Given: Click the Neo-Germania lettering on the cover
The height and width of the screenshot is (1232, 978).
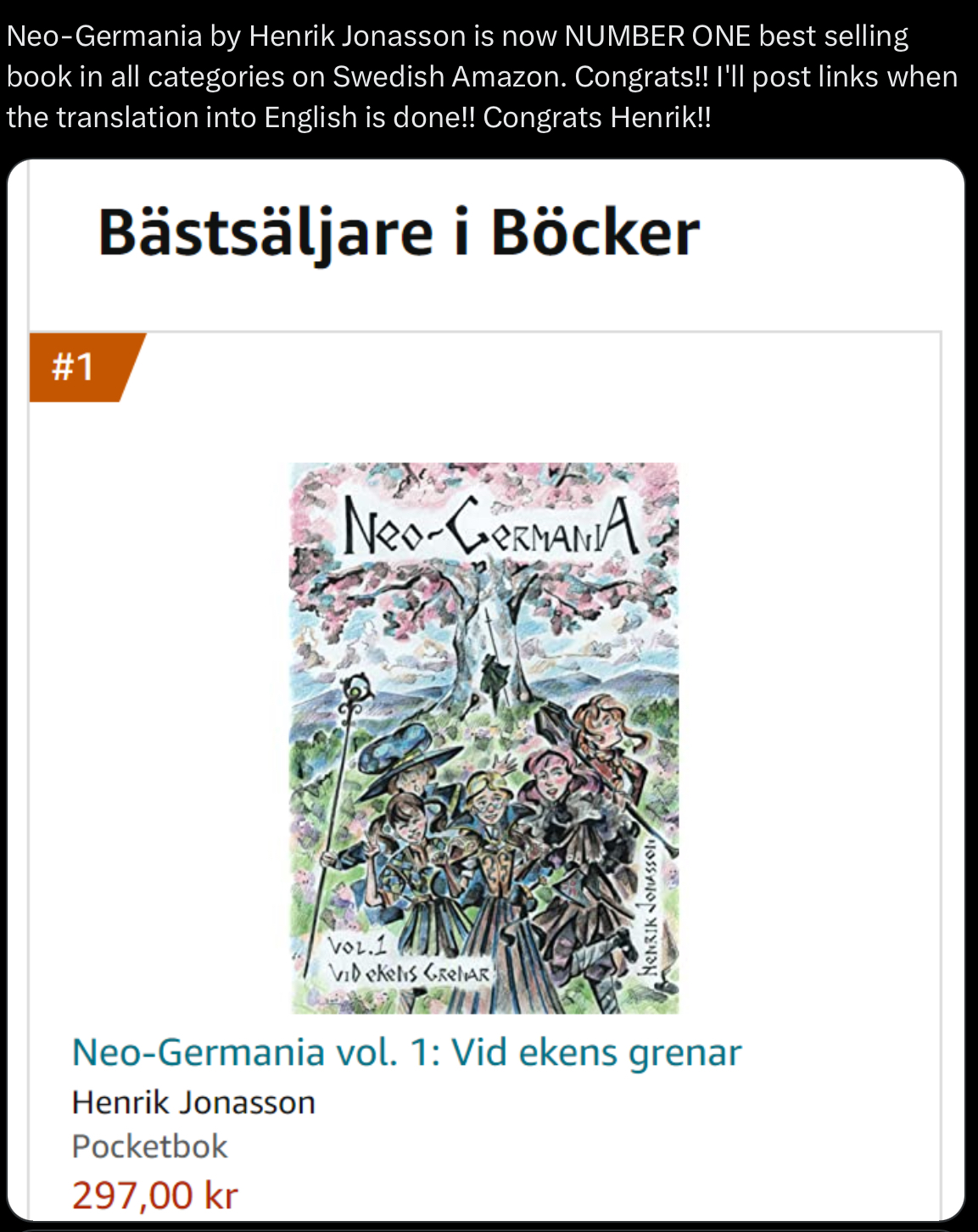Looking at the screenshot, I should [x=489, y=528].
